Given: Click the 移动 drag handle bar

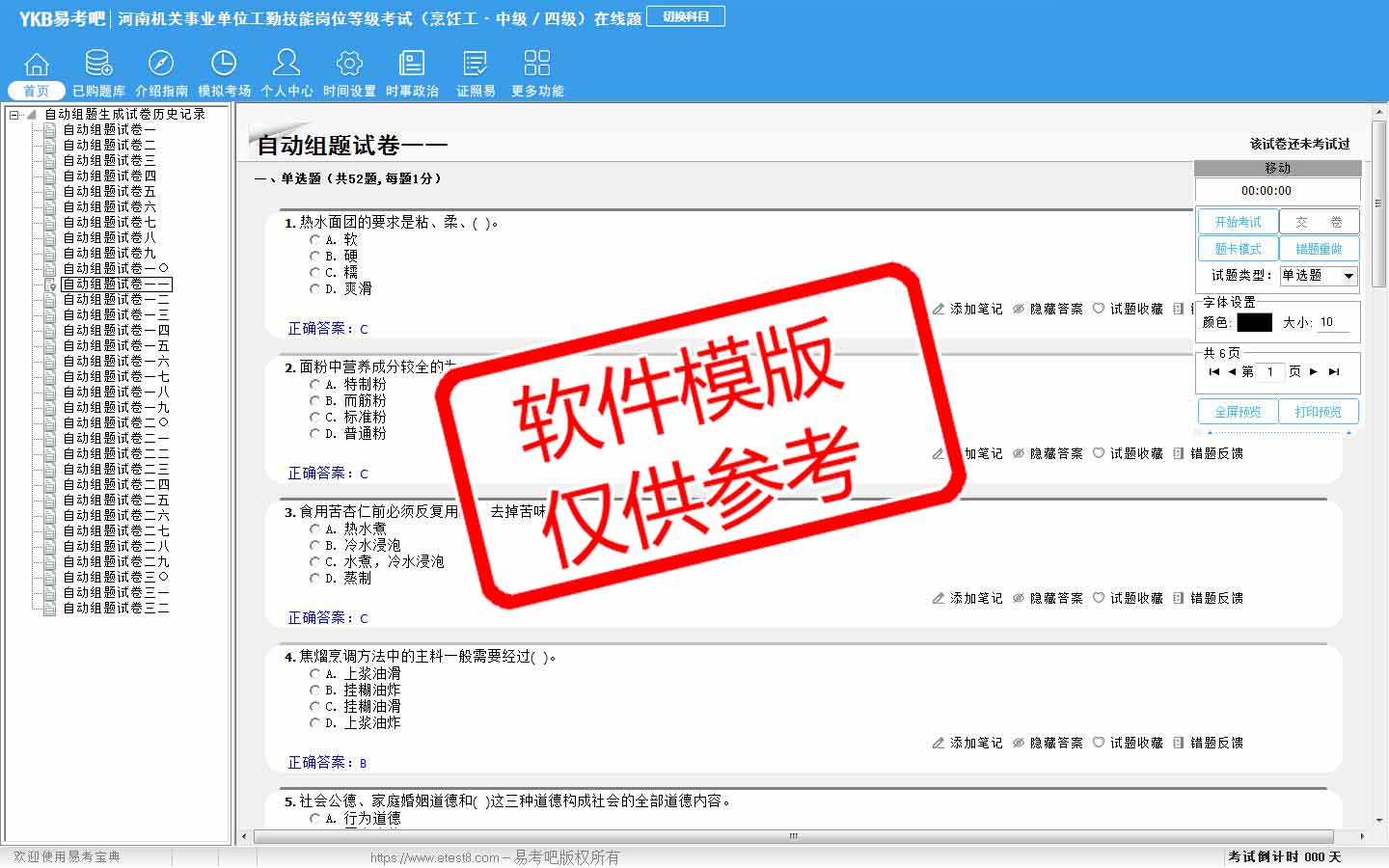Looking at the screenshot, I should (x=1277, y=168).
